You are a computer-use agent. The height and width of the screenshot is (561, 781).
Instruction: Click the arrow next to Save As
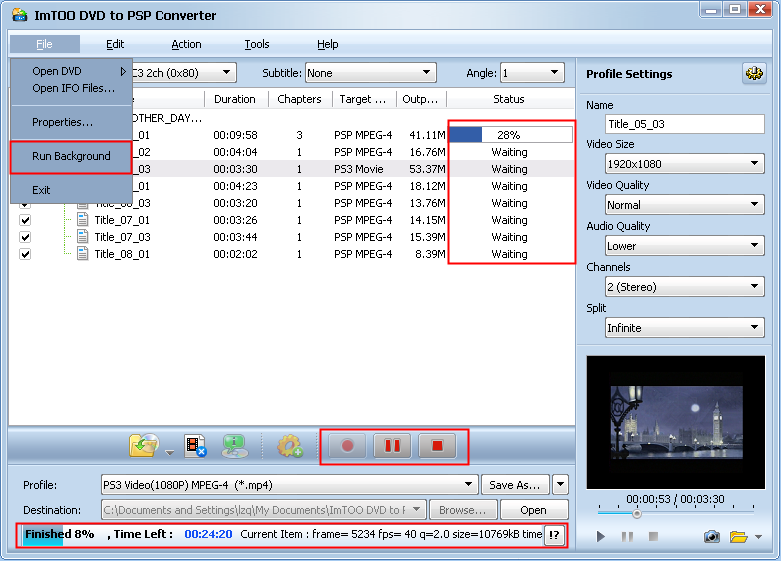pyautogui.click(x=560, y=484)
